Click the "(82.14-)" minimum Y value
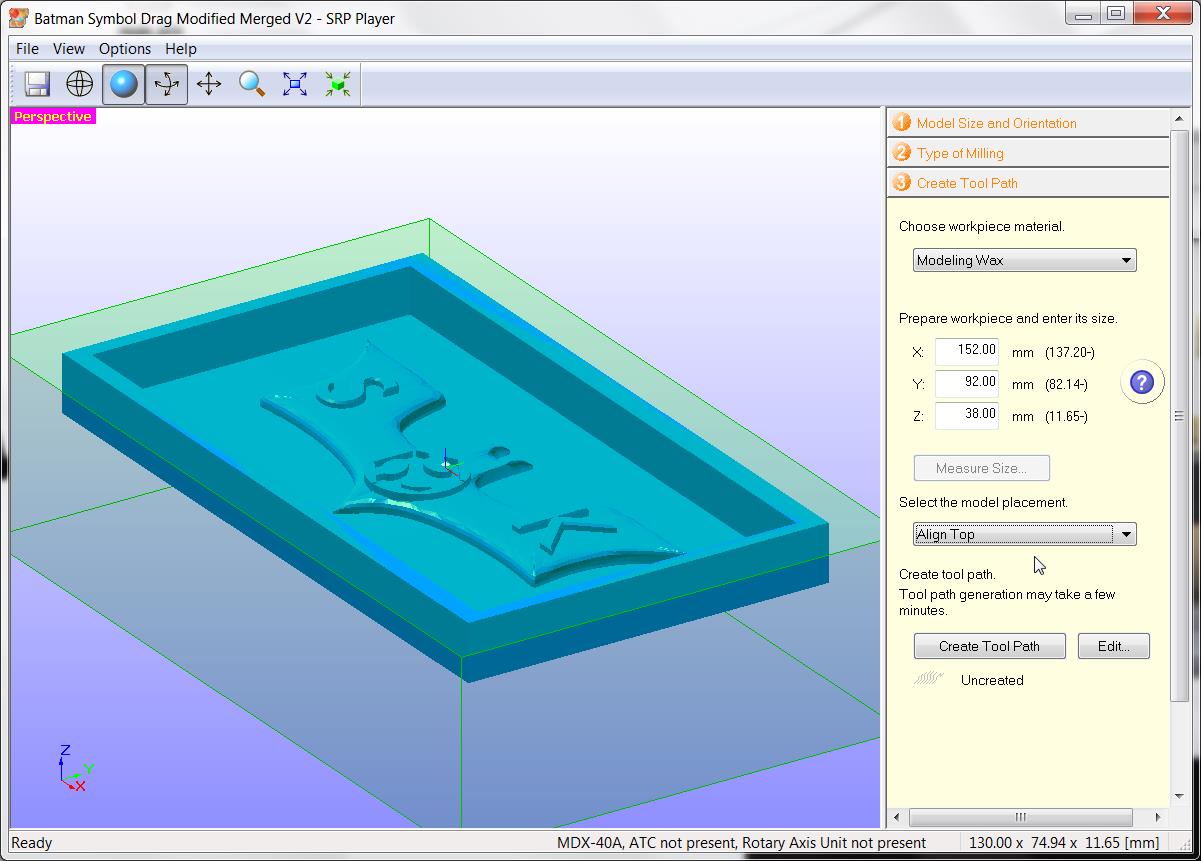The image size is (1201, 861). point(1066,384)
